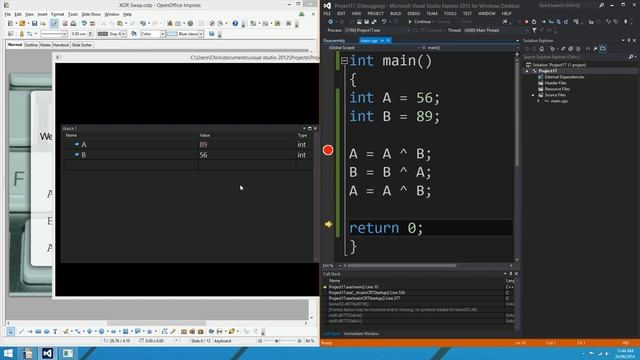Click the Quick Launch search magnifier icon
640x360 pixels.
[x=601, y=5]
